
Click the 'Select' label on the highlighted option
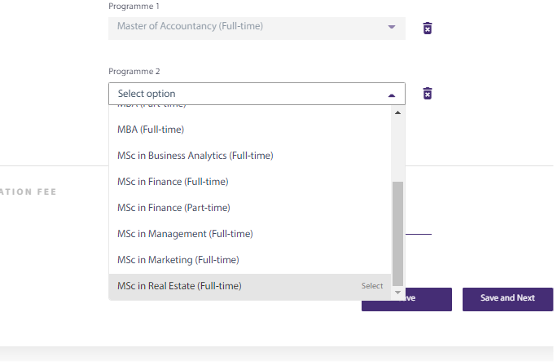372,286
